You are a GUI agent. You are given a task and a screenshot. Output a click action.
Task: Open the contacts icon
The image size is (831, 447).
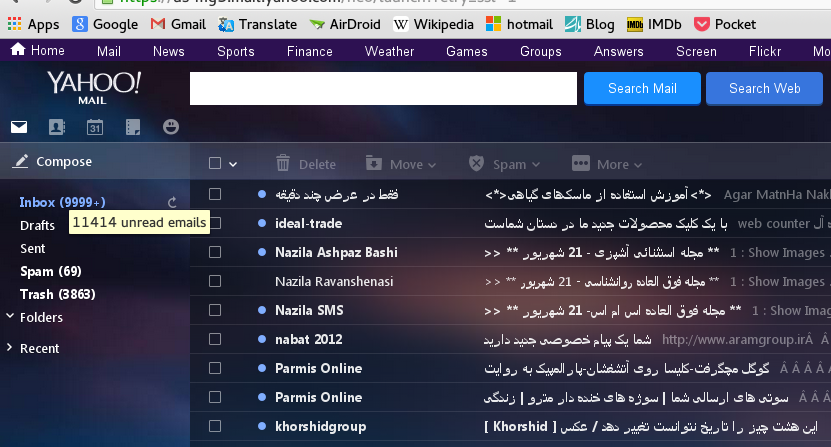(x=56, y=127)
